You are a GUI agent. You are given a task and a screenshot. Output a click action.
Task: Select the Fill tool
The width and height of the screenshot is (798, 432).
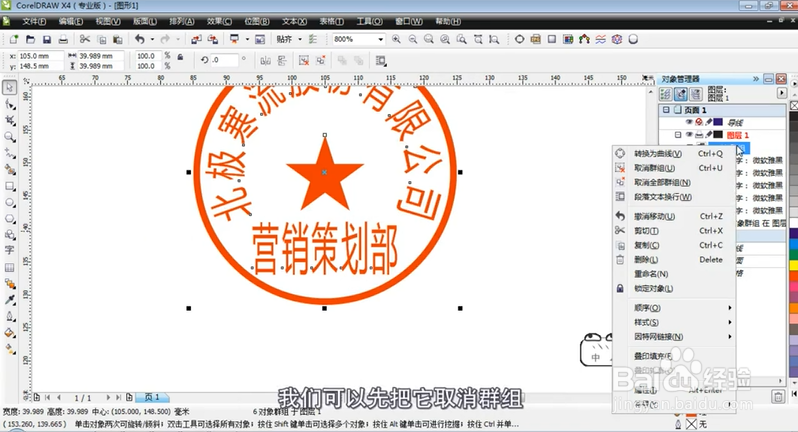point(9,333)
